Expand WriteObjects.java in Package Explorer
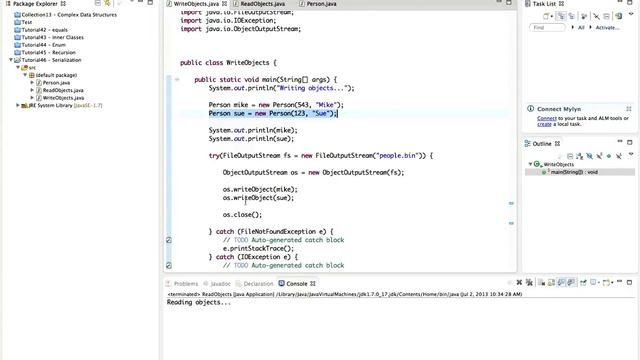Image resolution: width=640 pixels, height=360 pixels. pos(32,98)
